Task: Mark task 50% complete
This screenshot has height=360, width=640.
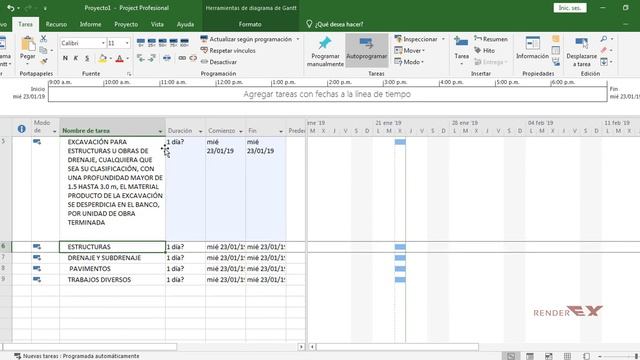Action: click(162, 42)
